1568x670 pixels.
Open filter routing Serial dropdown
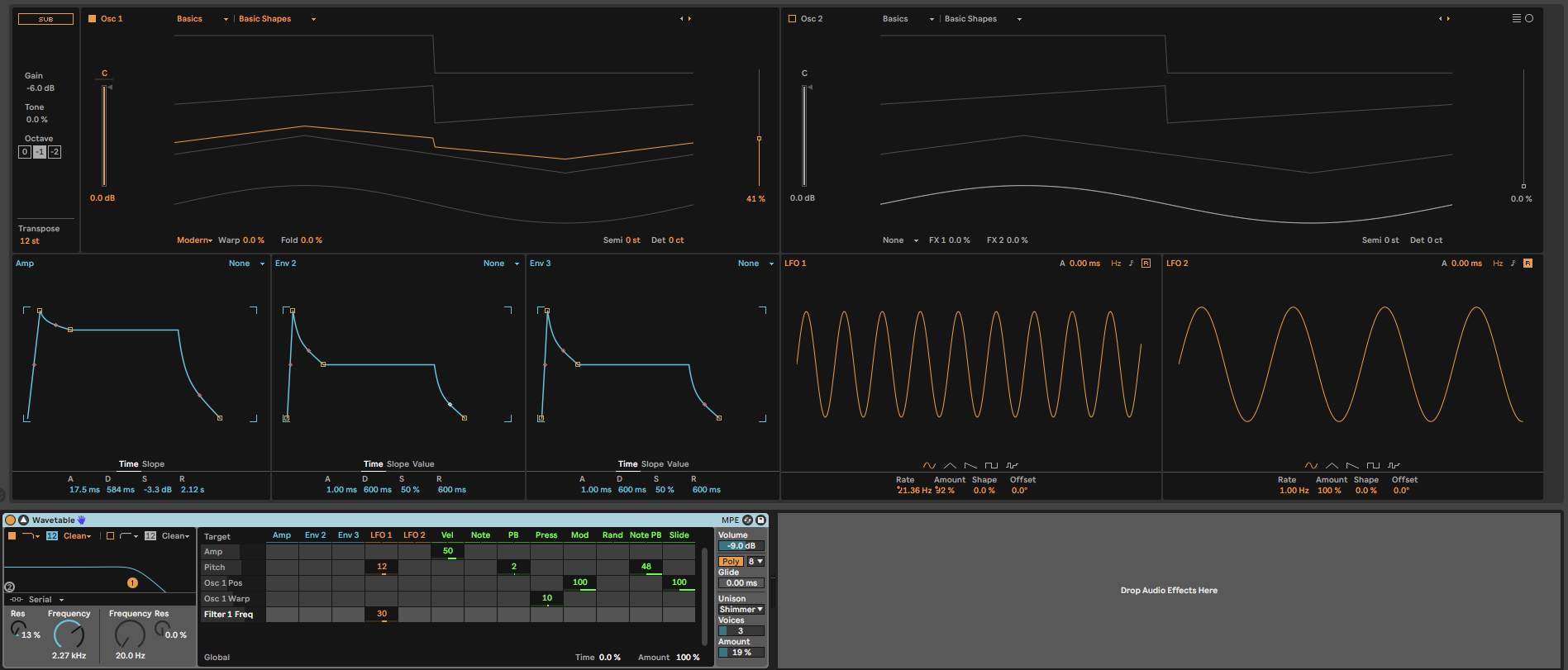(x=46, y=600)
